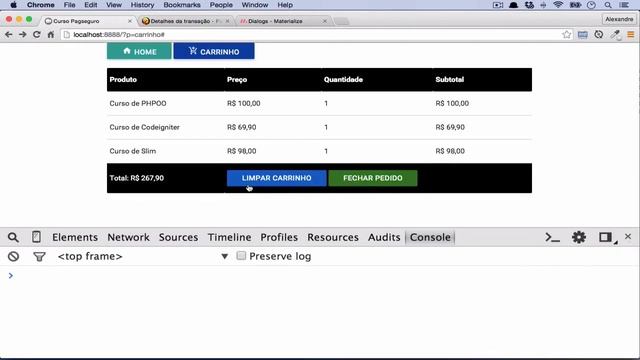Open the View menu
640x360 pixels.
click(x=114, y=5)
